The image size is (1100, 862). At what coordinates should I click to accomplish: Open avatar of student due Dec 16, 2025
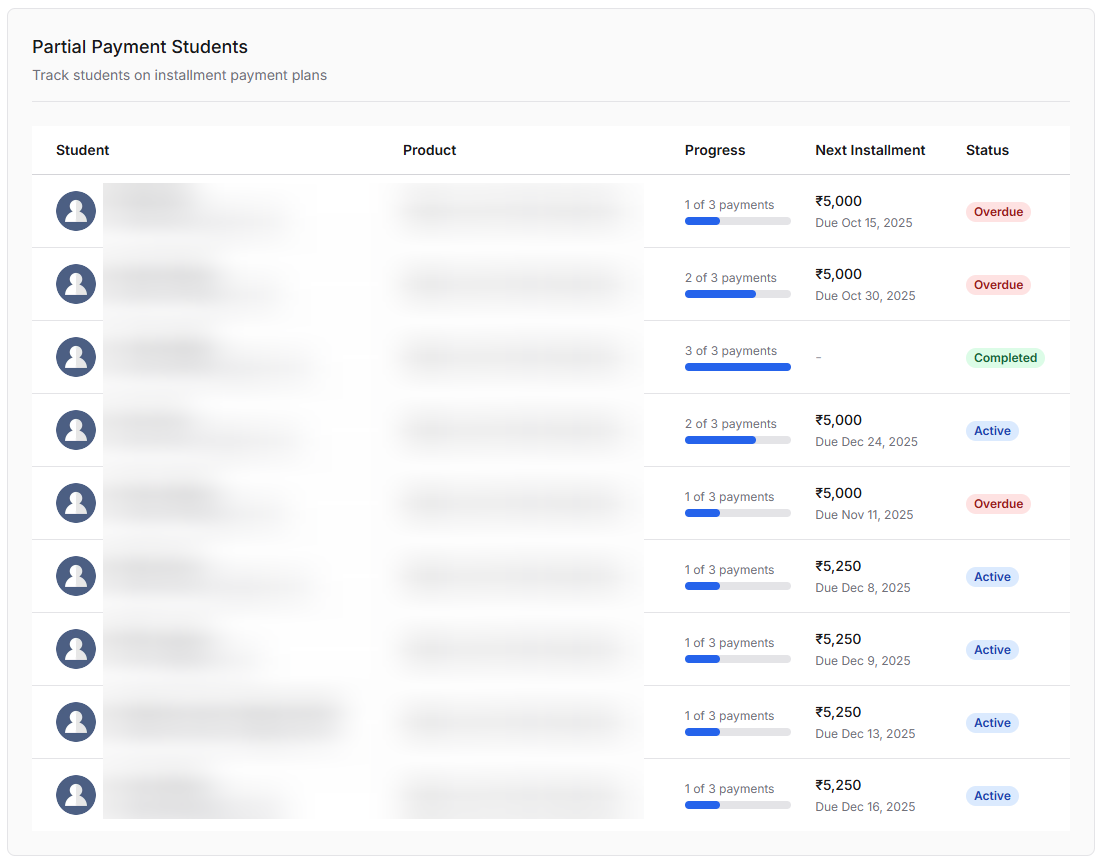click(76, 795)
